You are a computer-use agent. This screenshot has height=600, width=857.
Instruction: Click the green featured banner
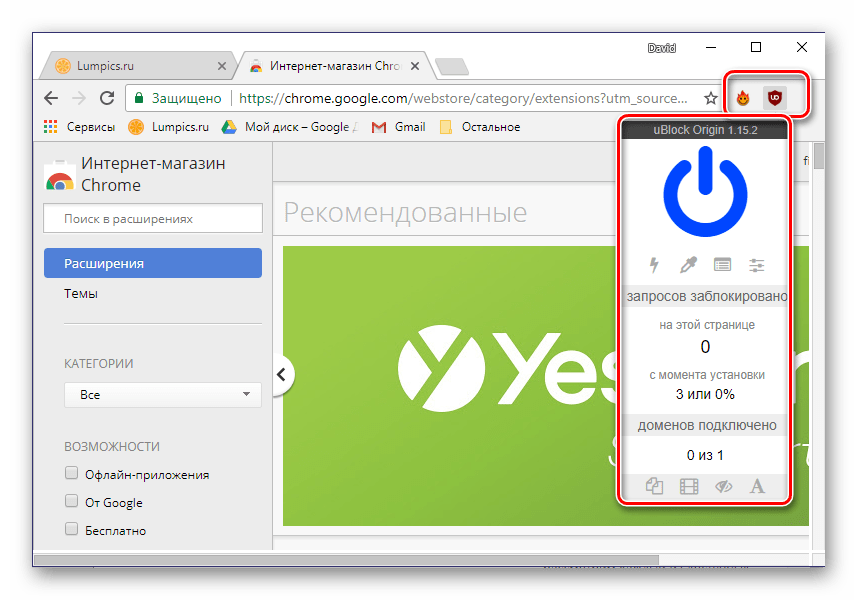tap(449, 386)
